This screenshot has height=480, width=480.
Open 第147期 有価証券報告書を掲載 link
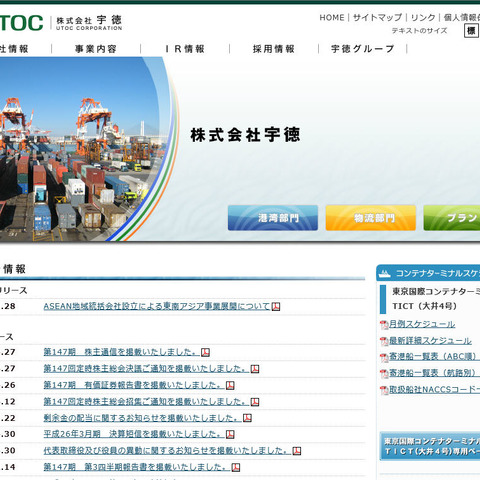(x=134, y=385)
